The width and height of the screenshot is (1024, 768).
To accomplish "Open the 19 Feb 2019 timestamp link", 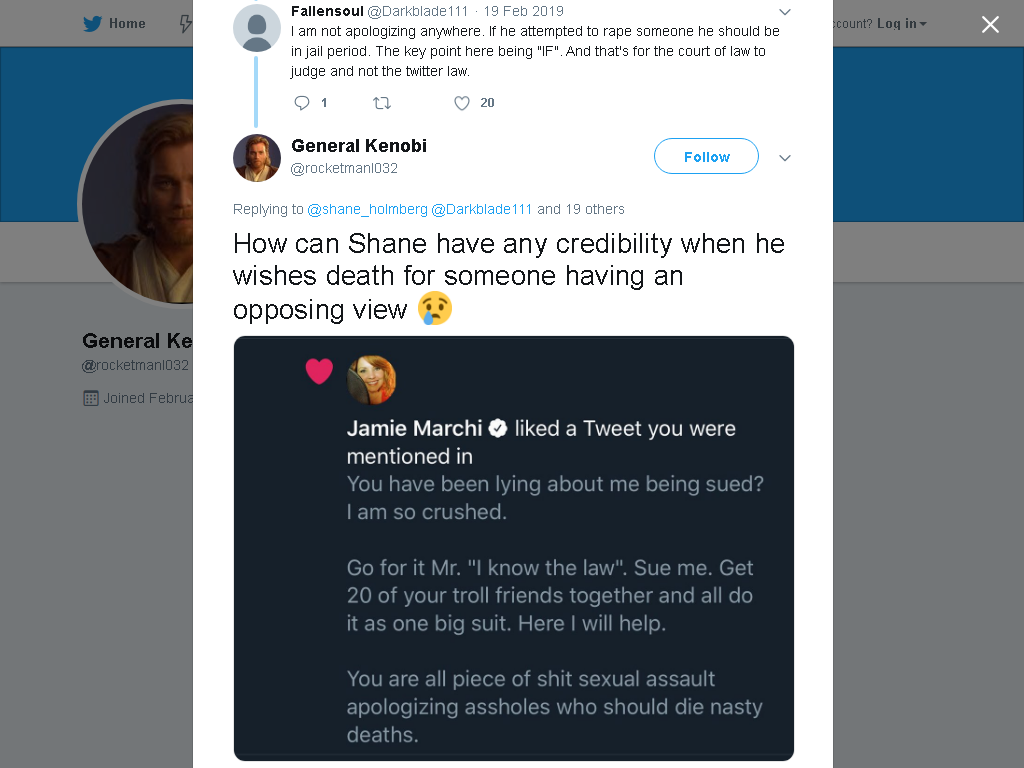I will click(523, 11).
